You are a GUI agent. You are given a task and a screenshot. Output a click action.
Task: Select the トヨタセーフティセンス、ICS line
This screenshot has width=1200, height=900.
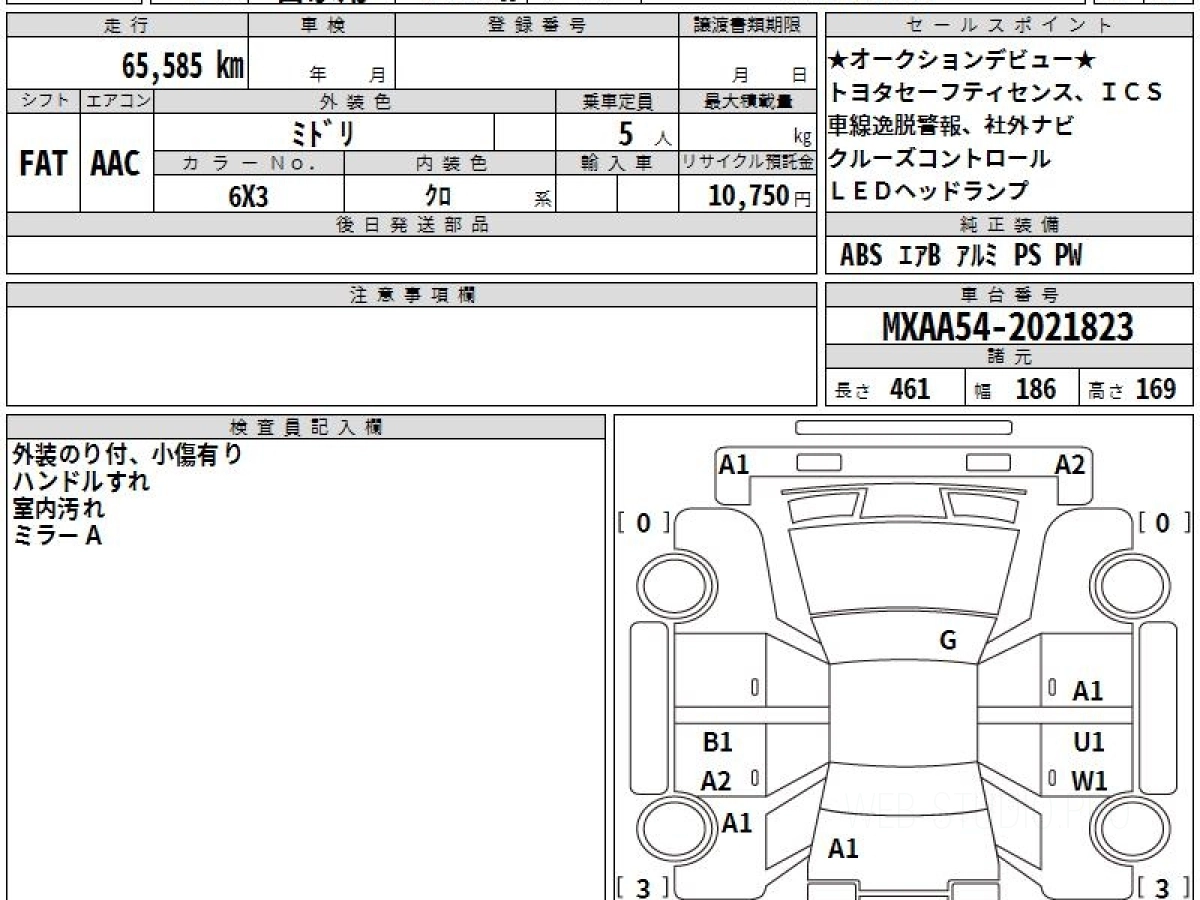pyautogui.click(x=997, y=93)
